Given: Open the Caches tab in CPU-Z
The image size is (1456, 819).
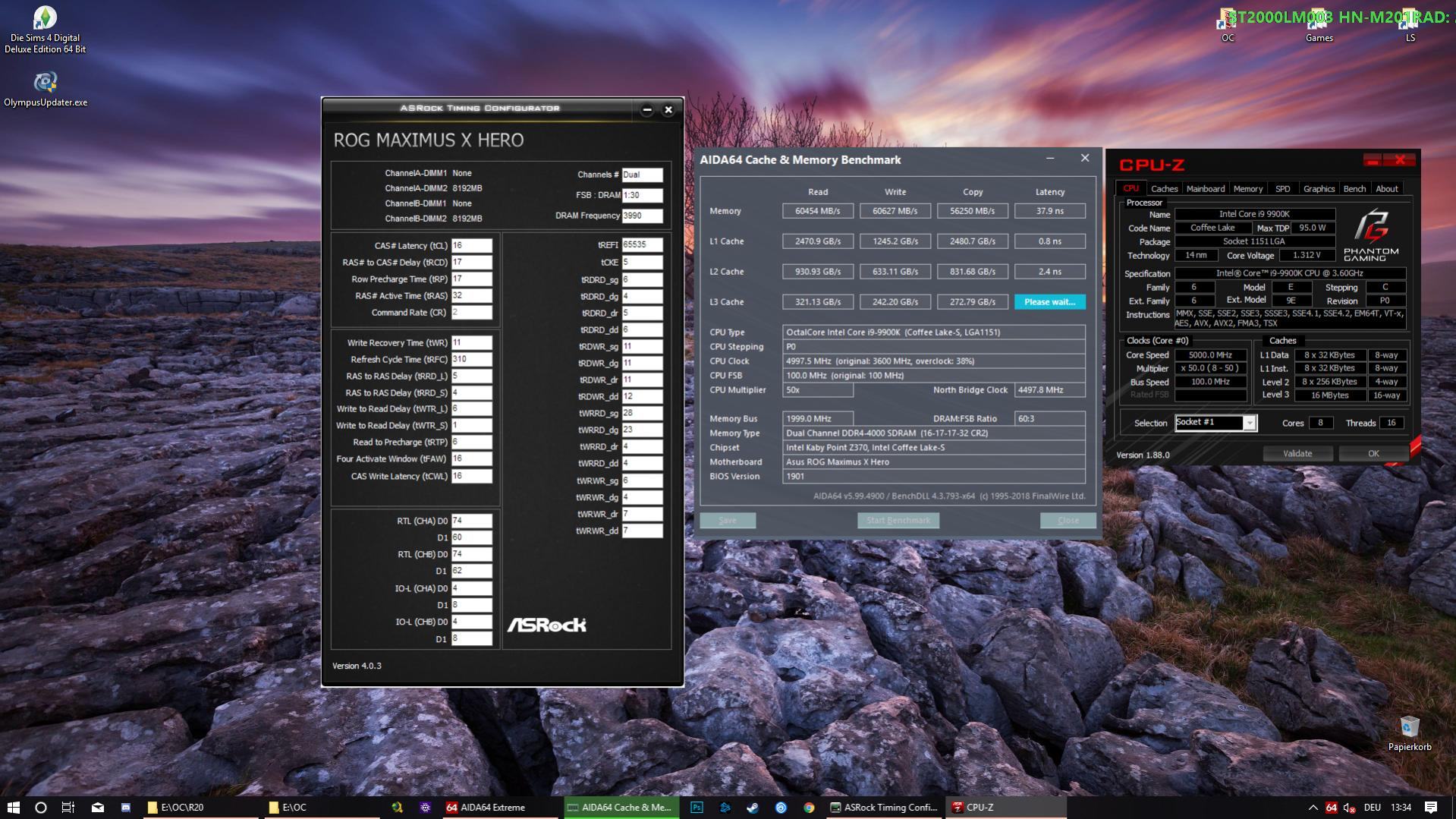Looking at the screenshot, I should (1164, 189).
